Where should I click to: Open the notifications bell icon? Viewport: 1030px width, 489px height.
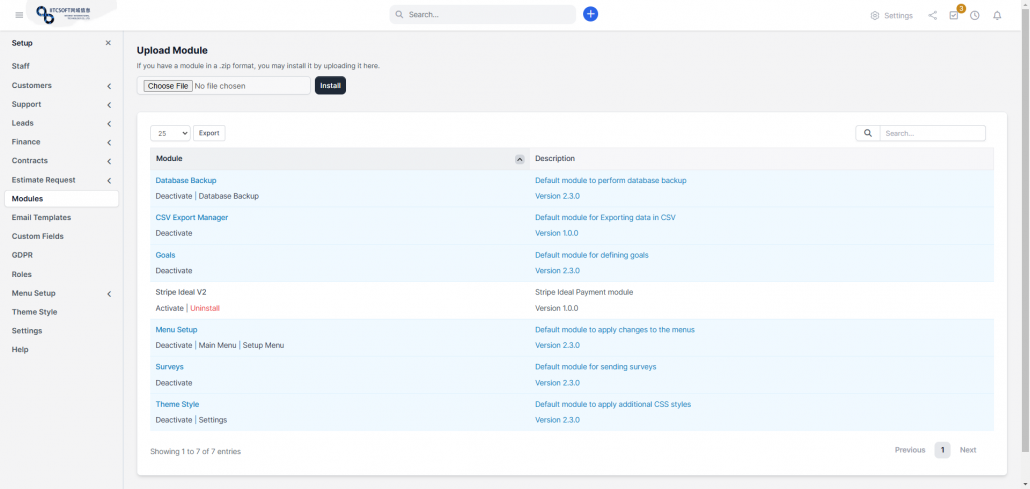[x=997, y=15]
